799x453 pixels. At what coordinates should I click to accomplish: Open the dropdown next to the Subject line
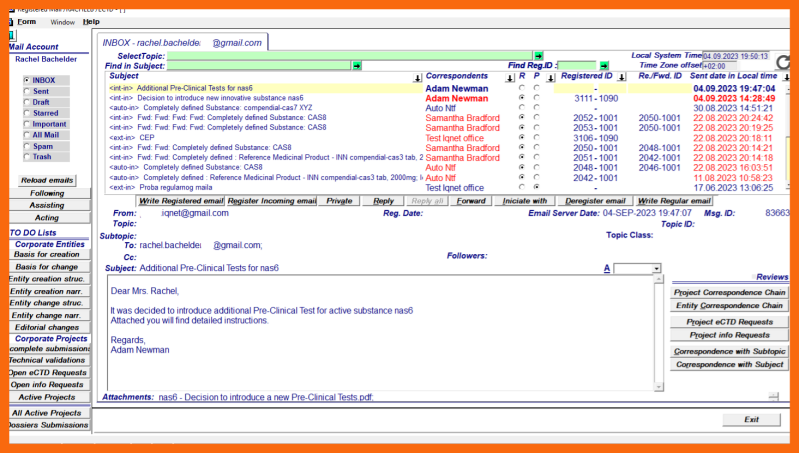(656, 269)
